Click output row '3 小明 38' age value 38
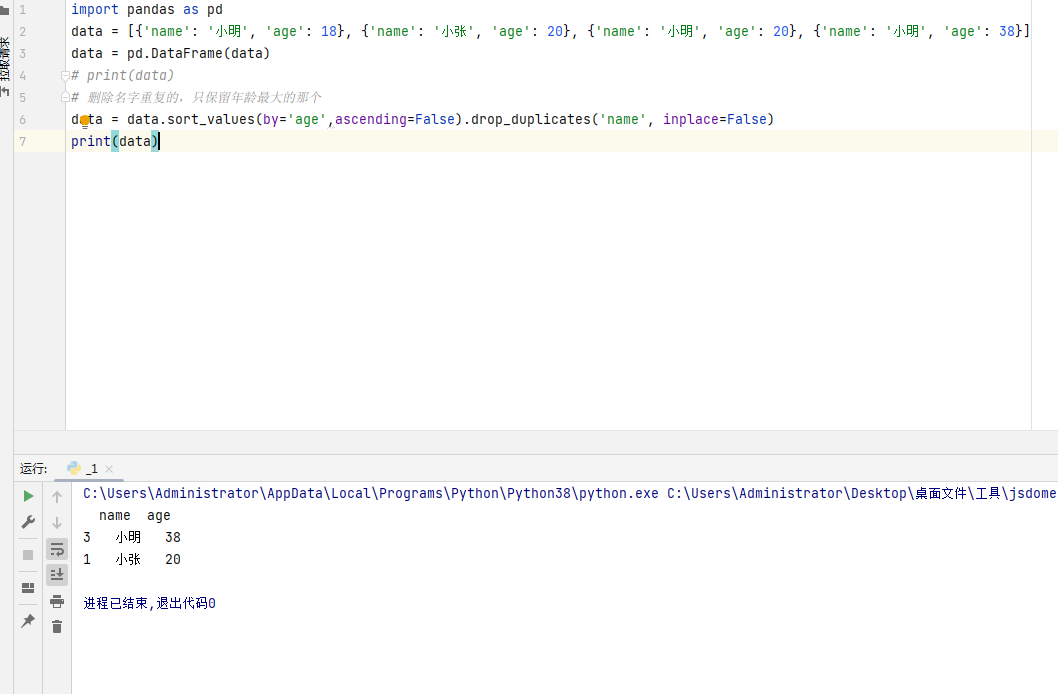 click(x=173, y=538)
